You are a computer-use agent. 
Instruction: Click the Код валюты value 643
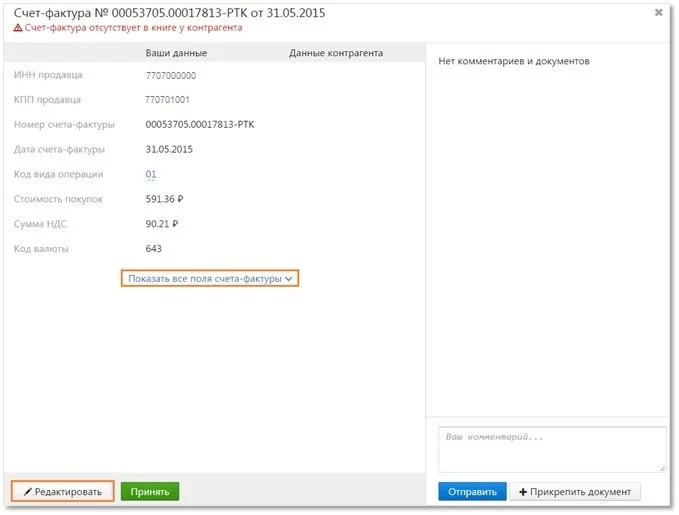(154, 249)
